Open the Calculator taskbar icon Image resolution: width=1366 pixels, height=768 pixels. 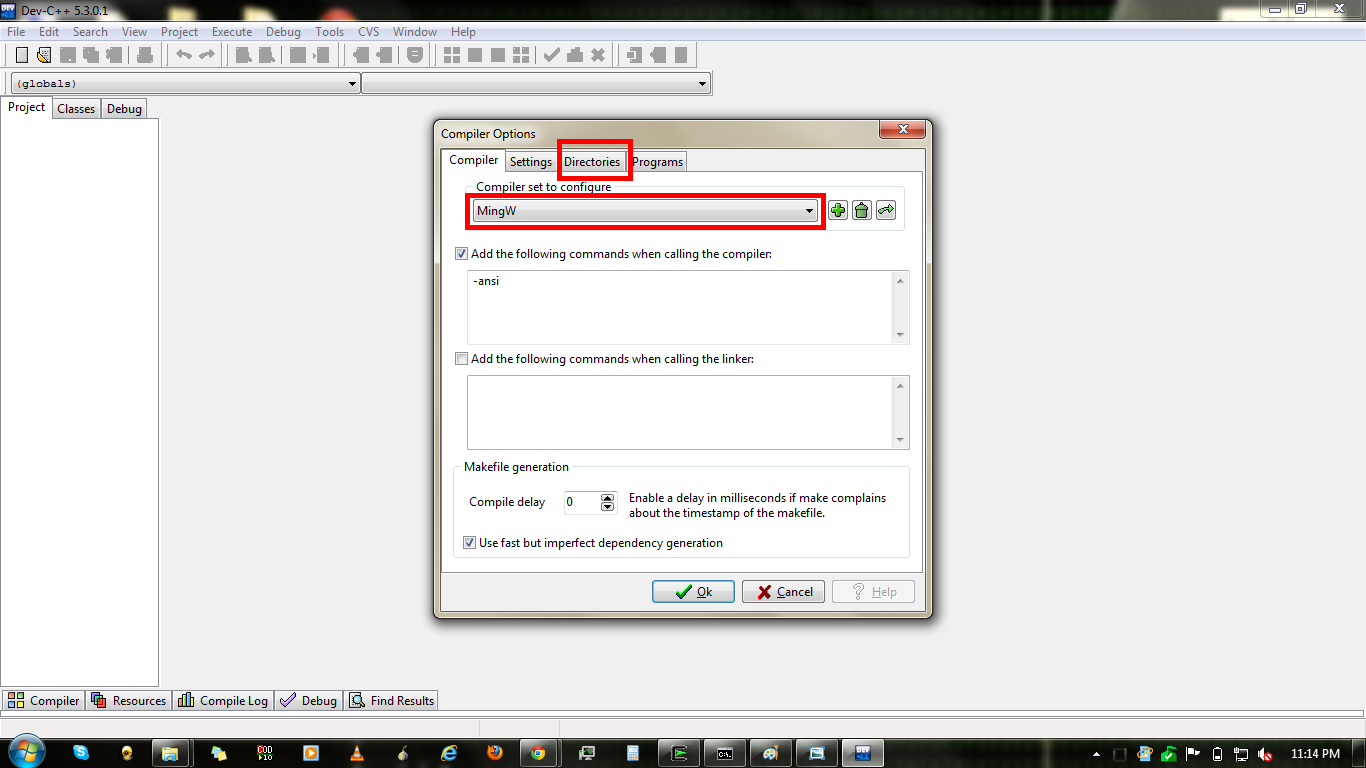point(633,753)
